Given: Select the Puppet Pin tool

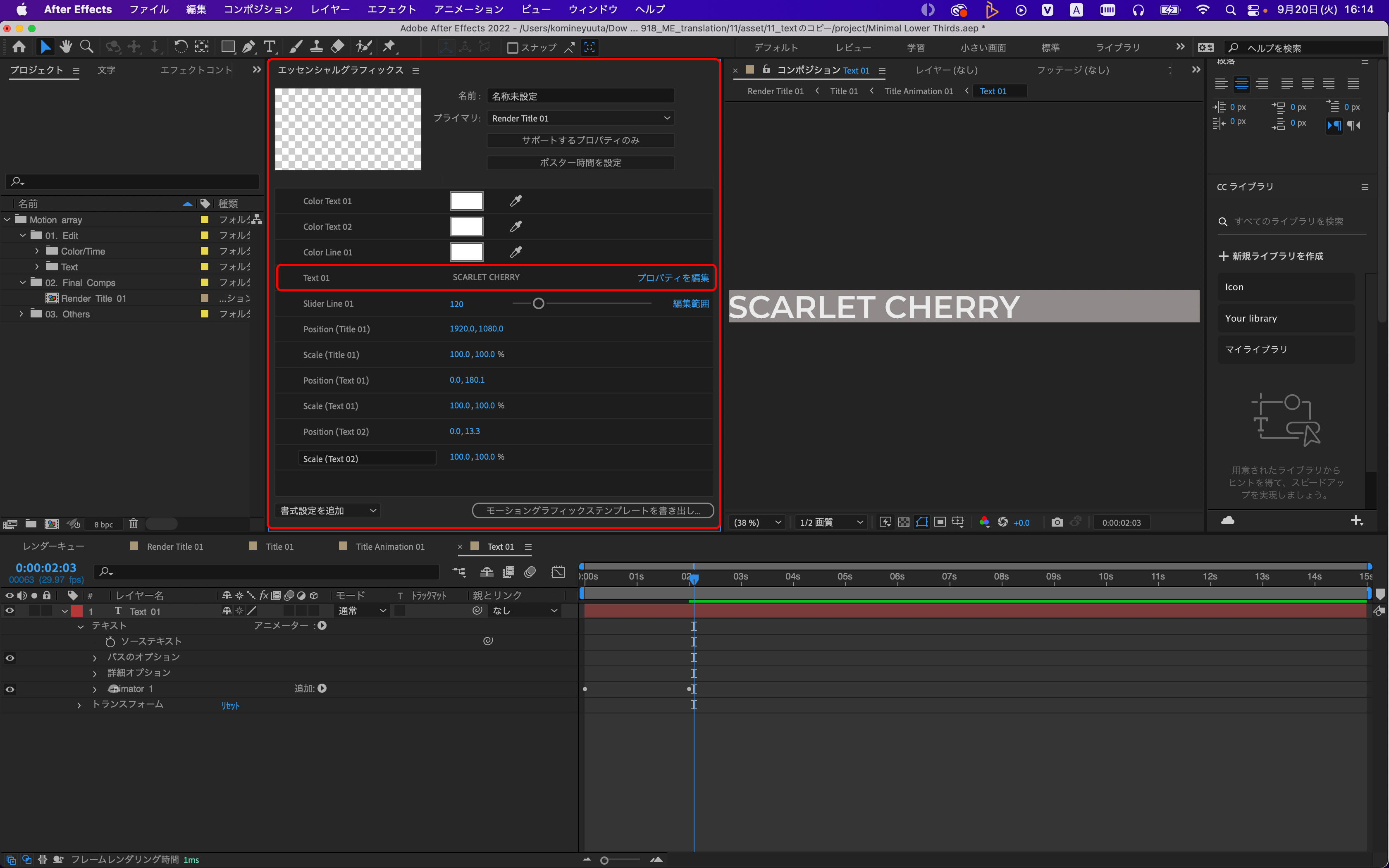Looking at the screenshot, I should [x=389, y=47].
